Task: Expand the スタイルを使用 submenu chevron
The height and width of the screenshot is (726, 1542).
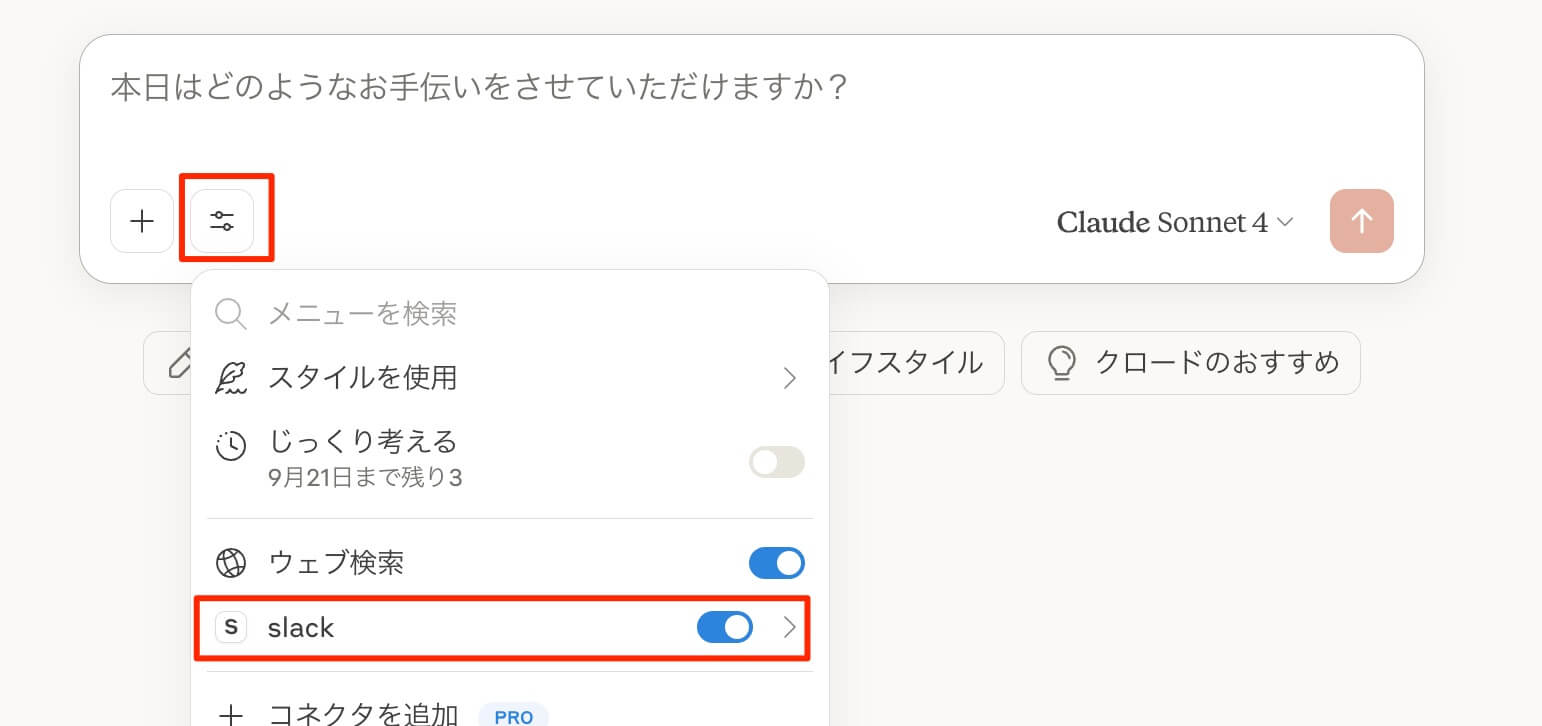Action: click(789, 378)
